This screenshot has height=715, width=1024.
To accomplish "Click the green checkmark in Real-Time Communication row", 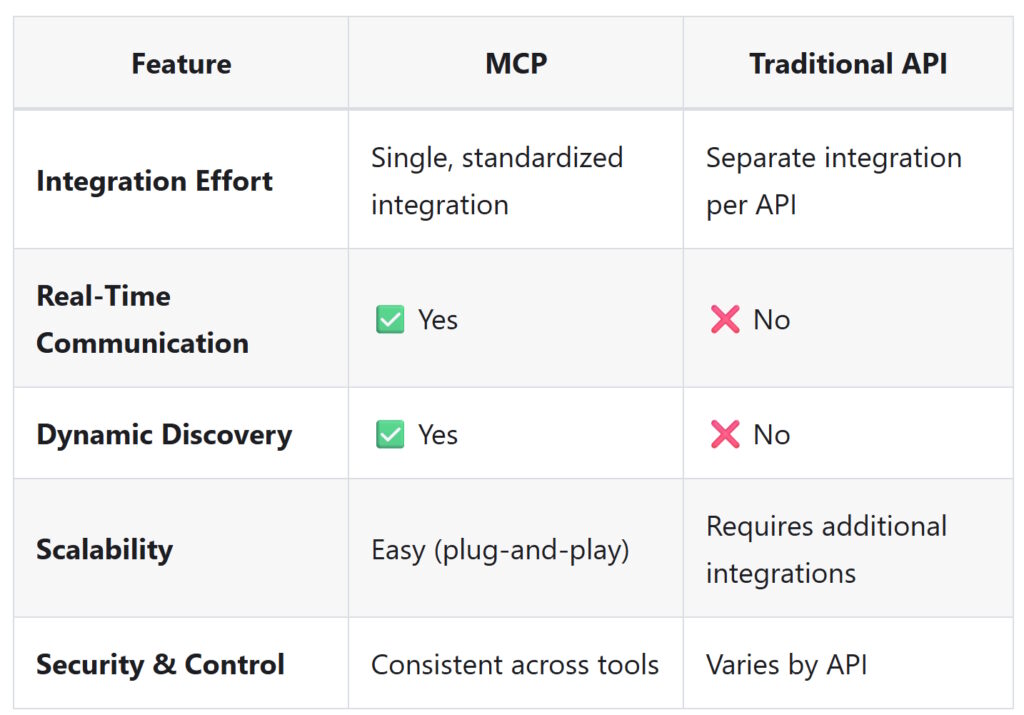I will point(390,319).
